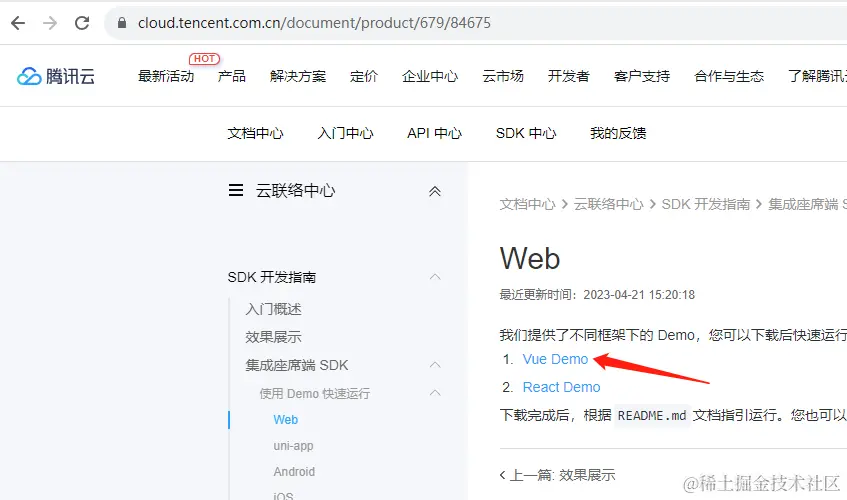Open 效果展示 in the sidebar
The width and height of the screenshot is (847, 500).
tap(273, 337)
